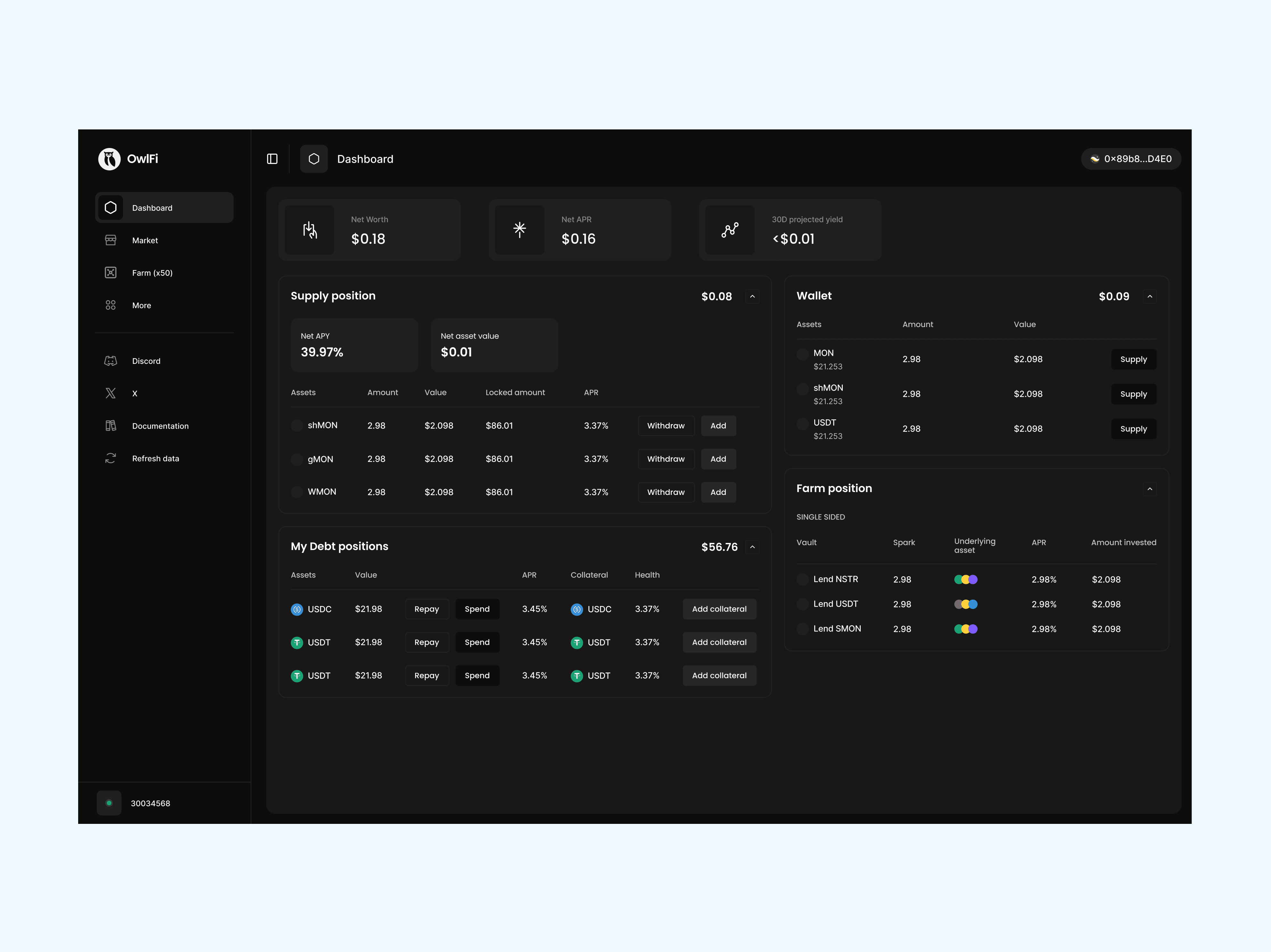Viewport: 1271px width, 952px height.
Task: Repay the USDC debt position
Action: click(x=426, y=609)
